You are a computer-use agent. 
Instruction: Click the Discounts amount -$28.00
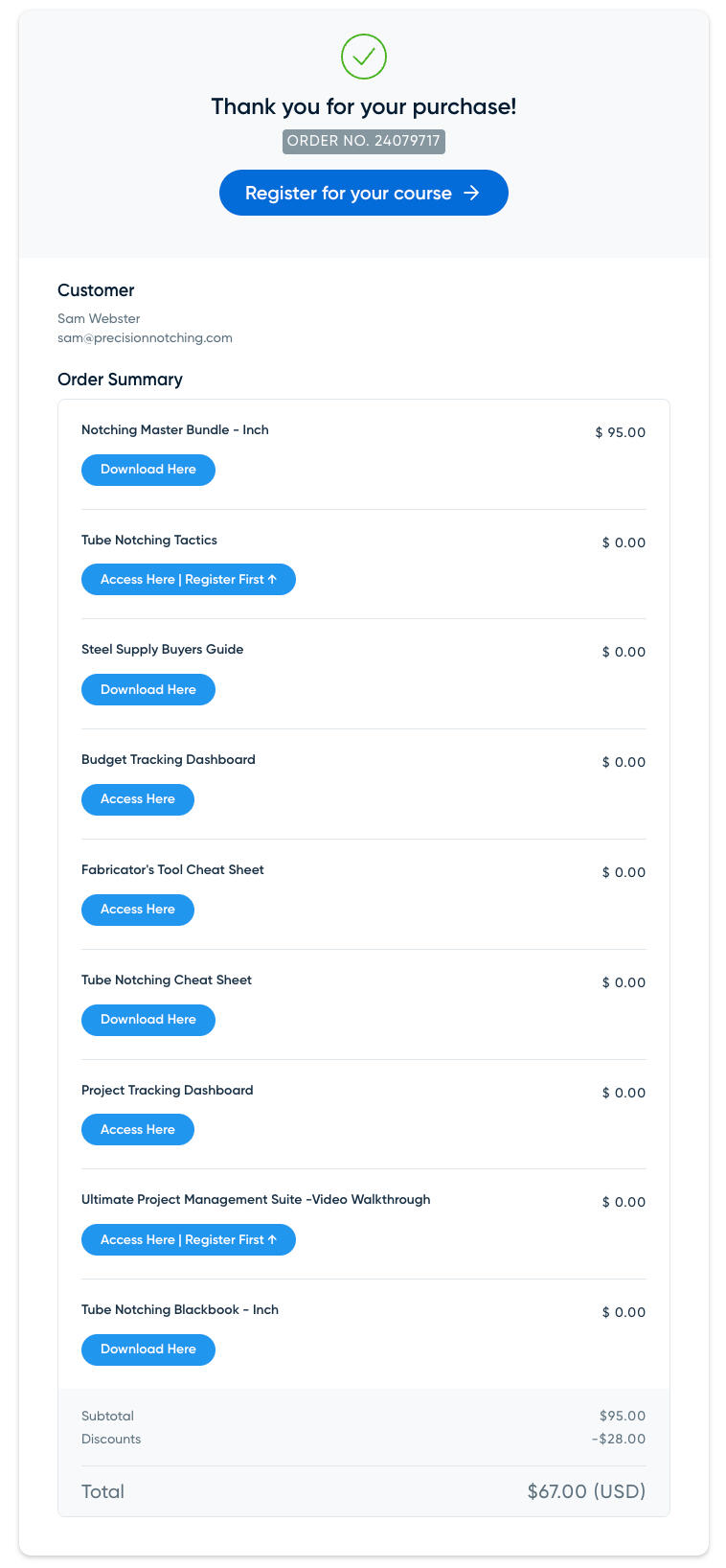point(619,1439)
